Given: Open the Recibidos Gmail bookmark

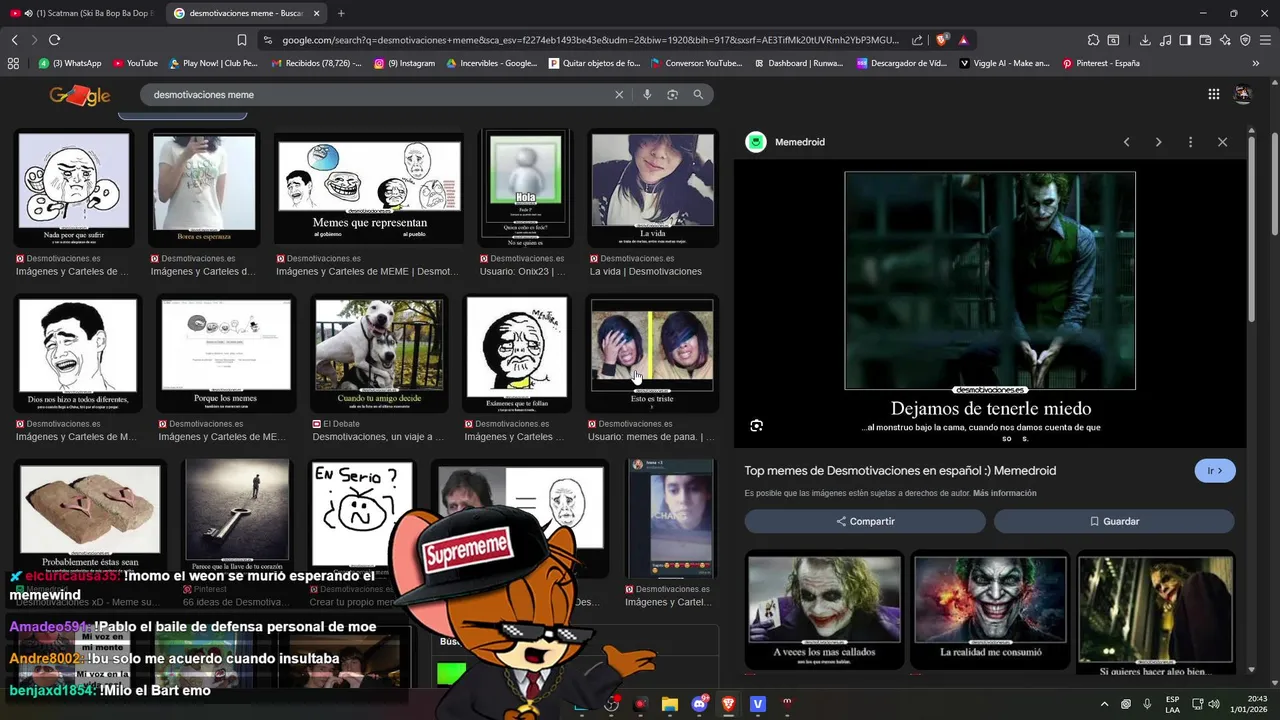Looking at the screenshot, I should tap(316, 63).
